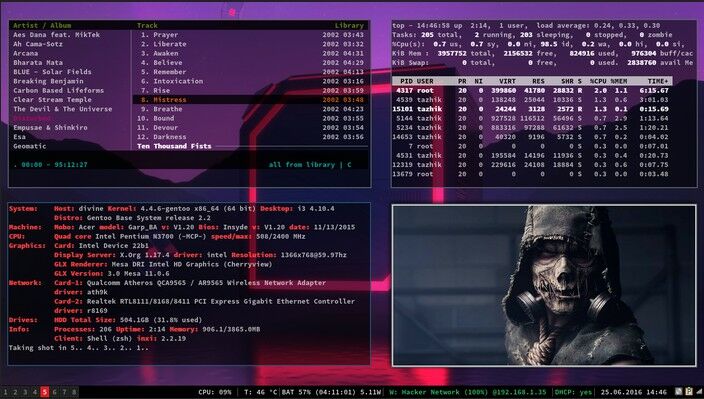Click the Library header label
Viewport: 704px width, 399px height.
[349, 26]
